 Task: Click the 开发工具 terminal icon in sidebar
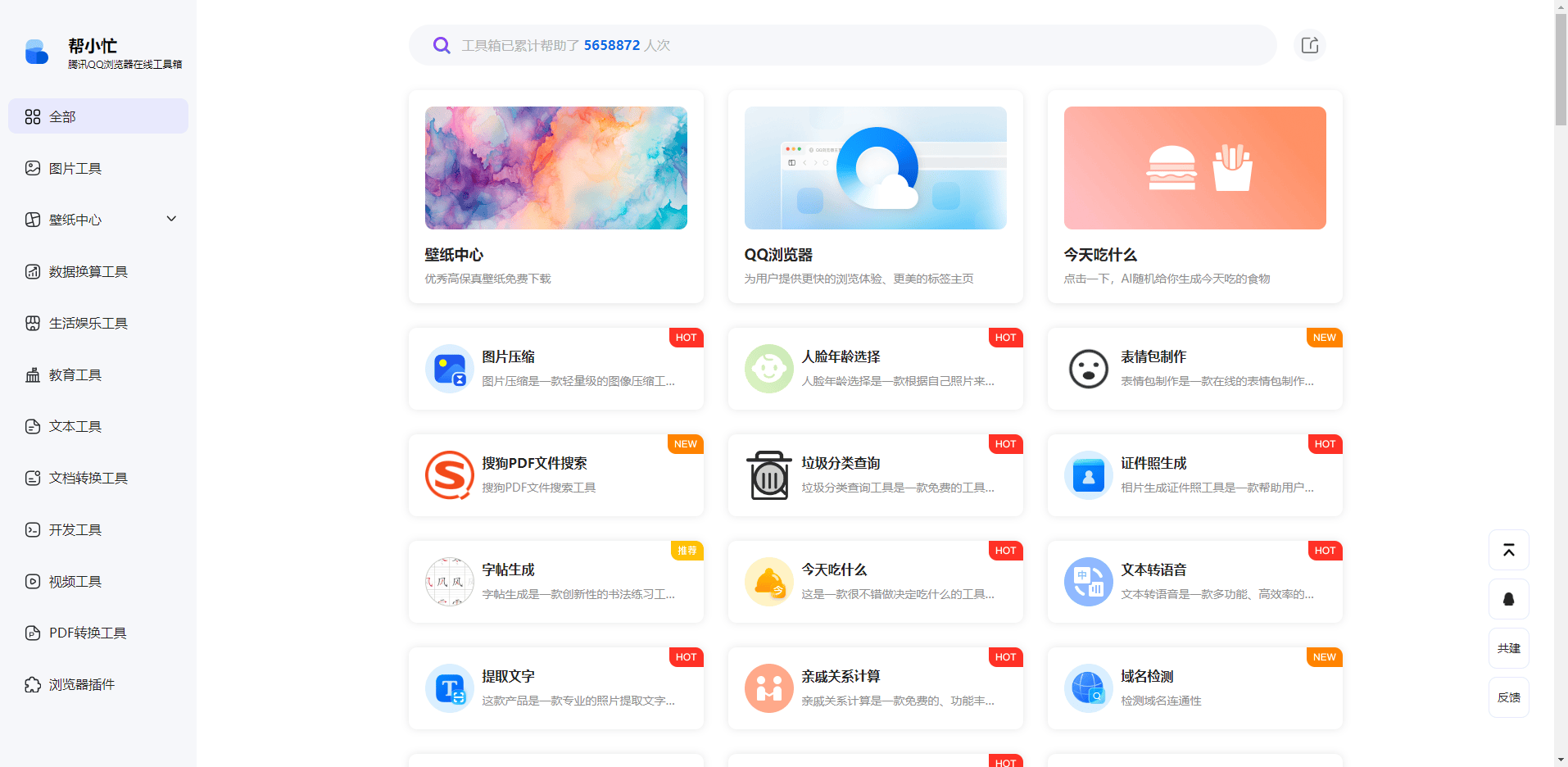pos(33,529)
